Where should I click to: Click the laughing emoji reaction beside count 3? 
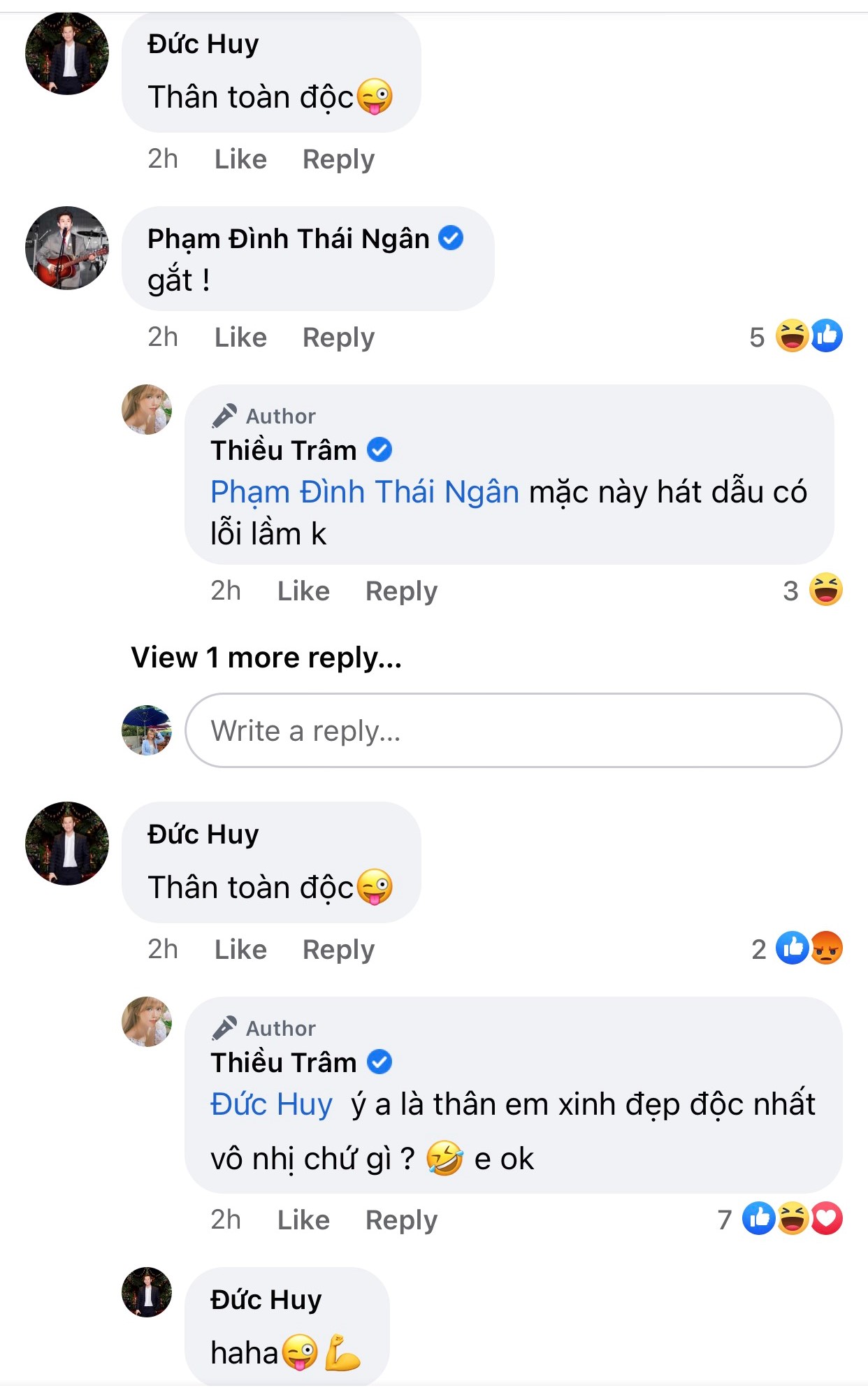tap(825, 591)
